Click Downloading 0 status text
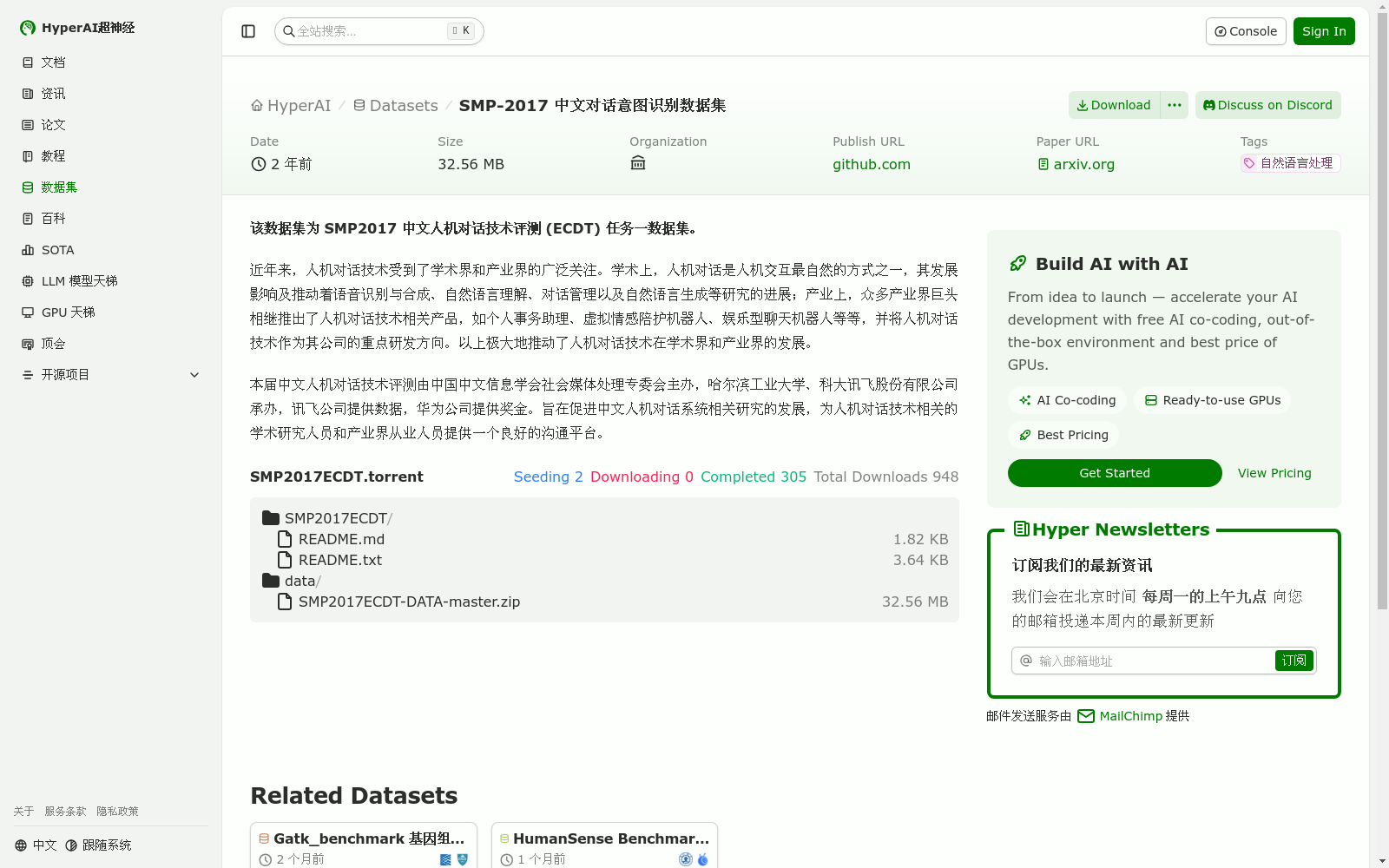 (642, 477)
